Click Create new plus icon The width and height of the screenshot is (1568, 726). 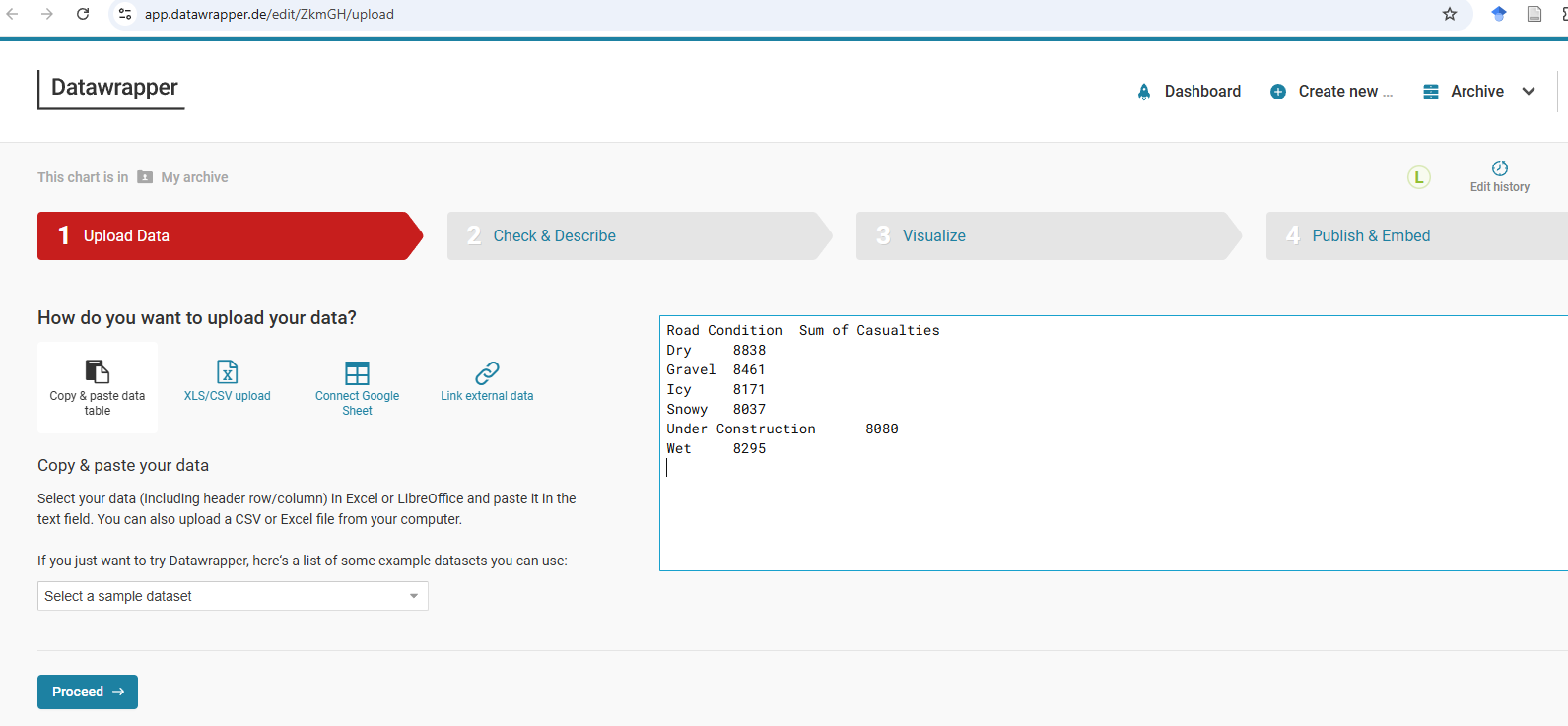[1278, 92]
